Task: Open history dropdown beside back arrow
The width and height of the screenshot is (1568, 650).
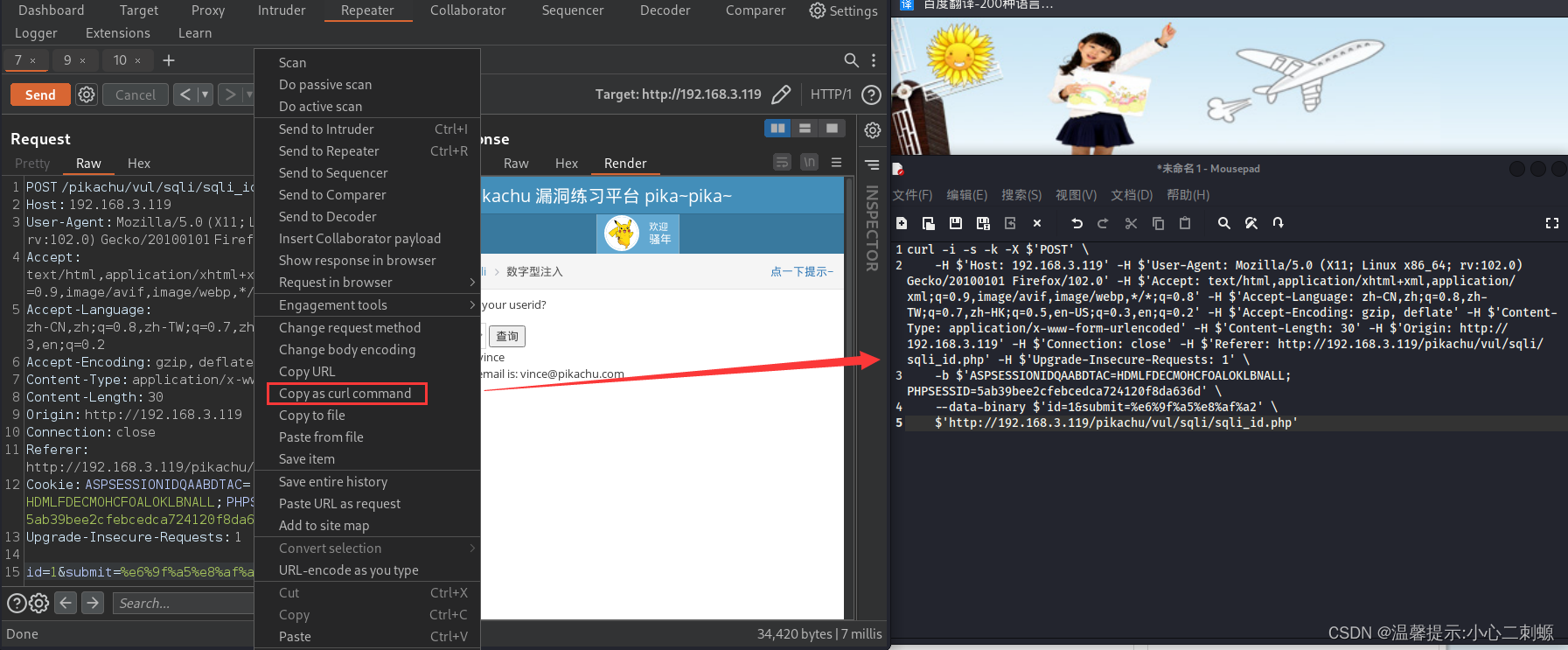Action: click(205, 94)
